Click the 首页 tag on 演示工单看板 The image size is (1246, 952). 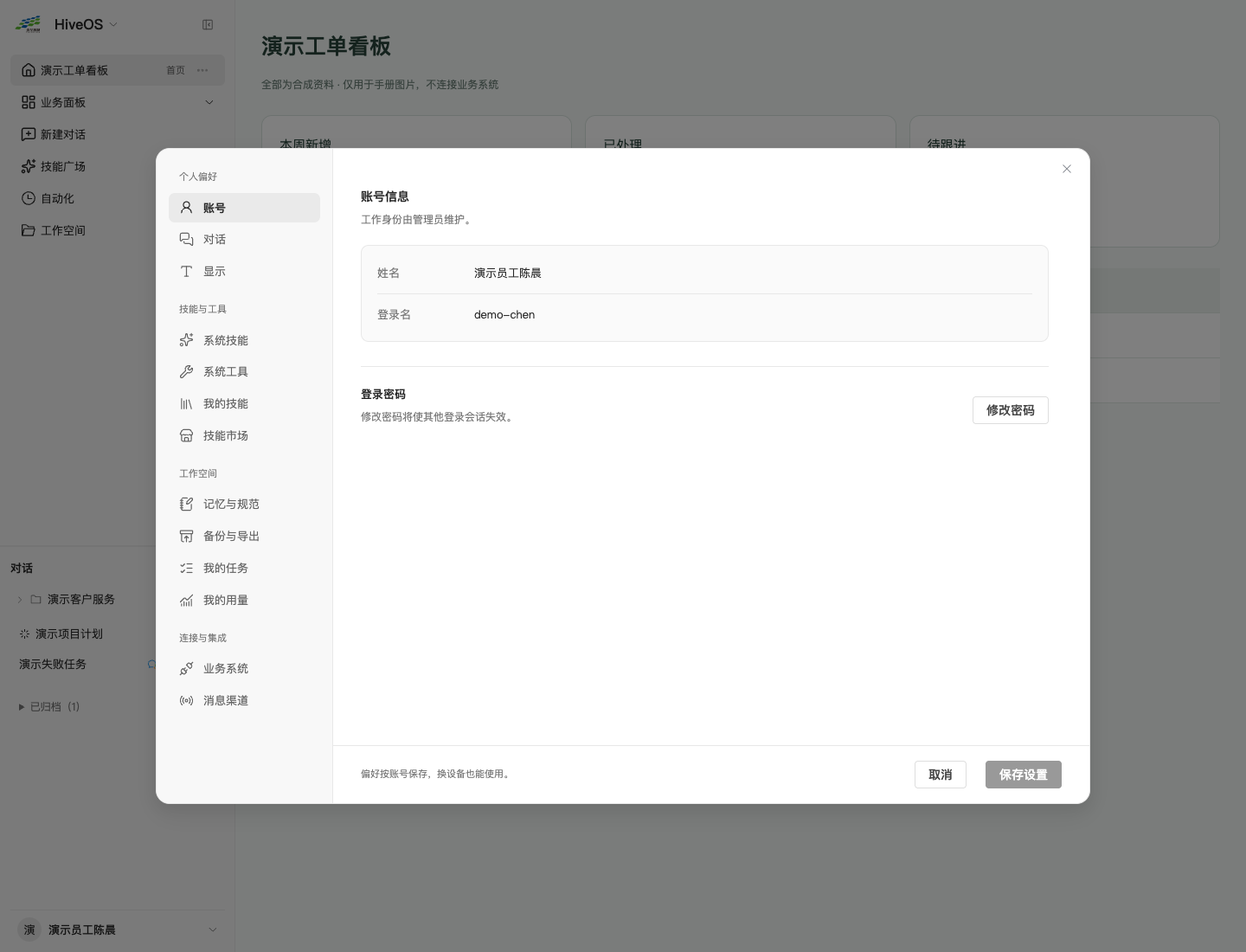[176, 70]
